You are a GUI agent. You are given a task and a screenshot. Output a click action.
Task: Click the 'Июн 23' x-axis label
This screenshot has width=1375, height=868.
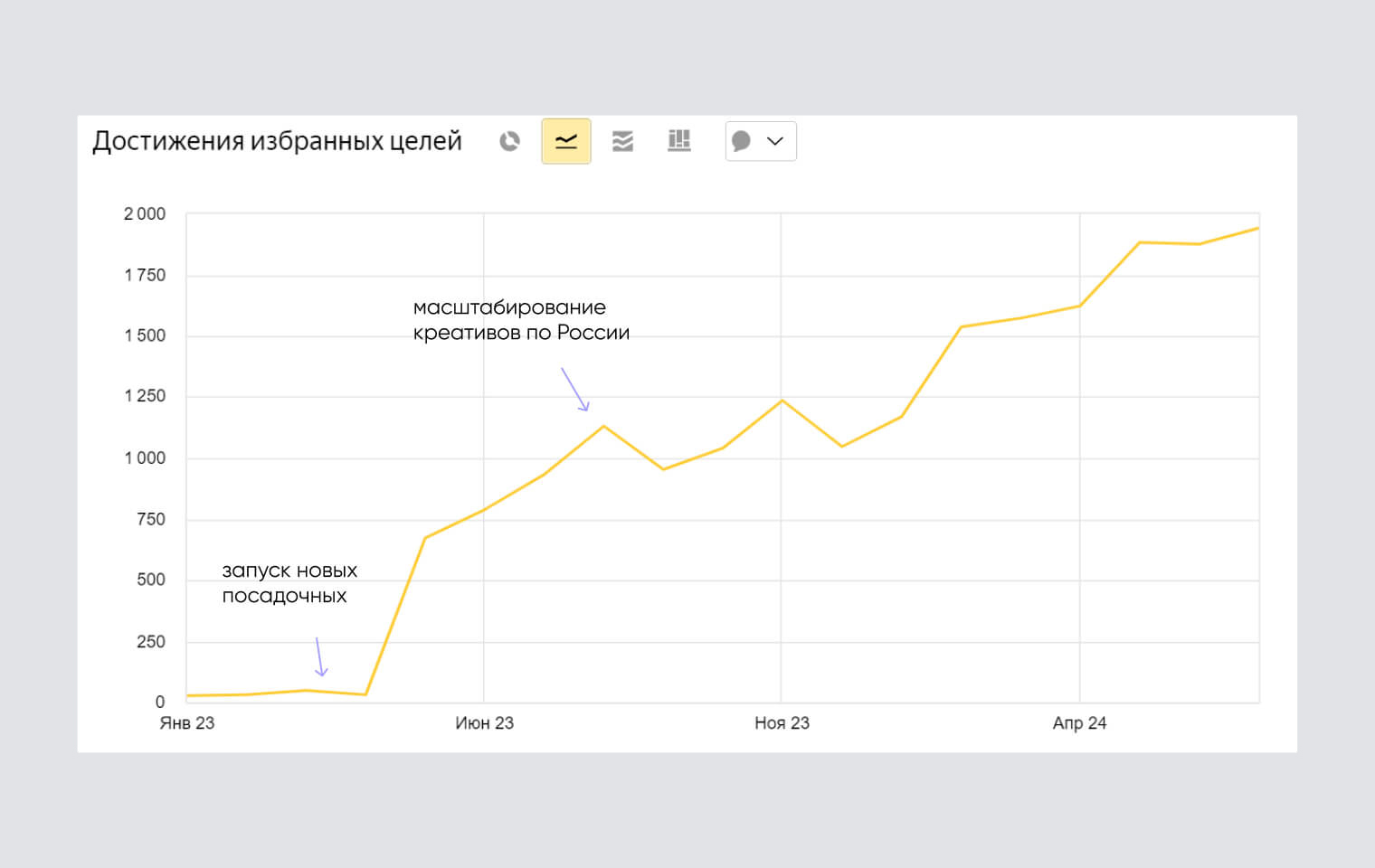click(484, 723)
